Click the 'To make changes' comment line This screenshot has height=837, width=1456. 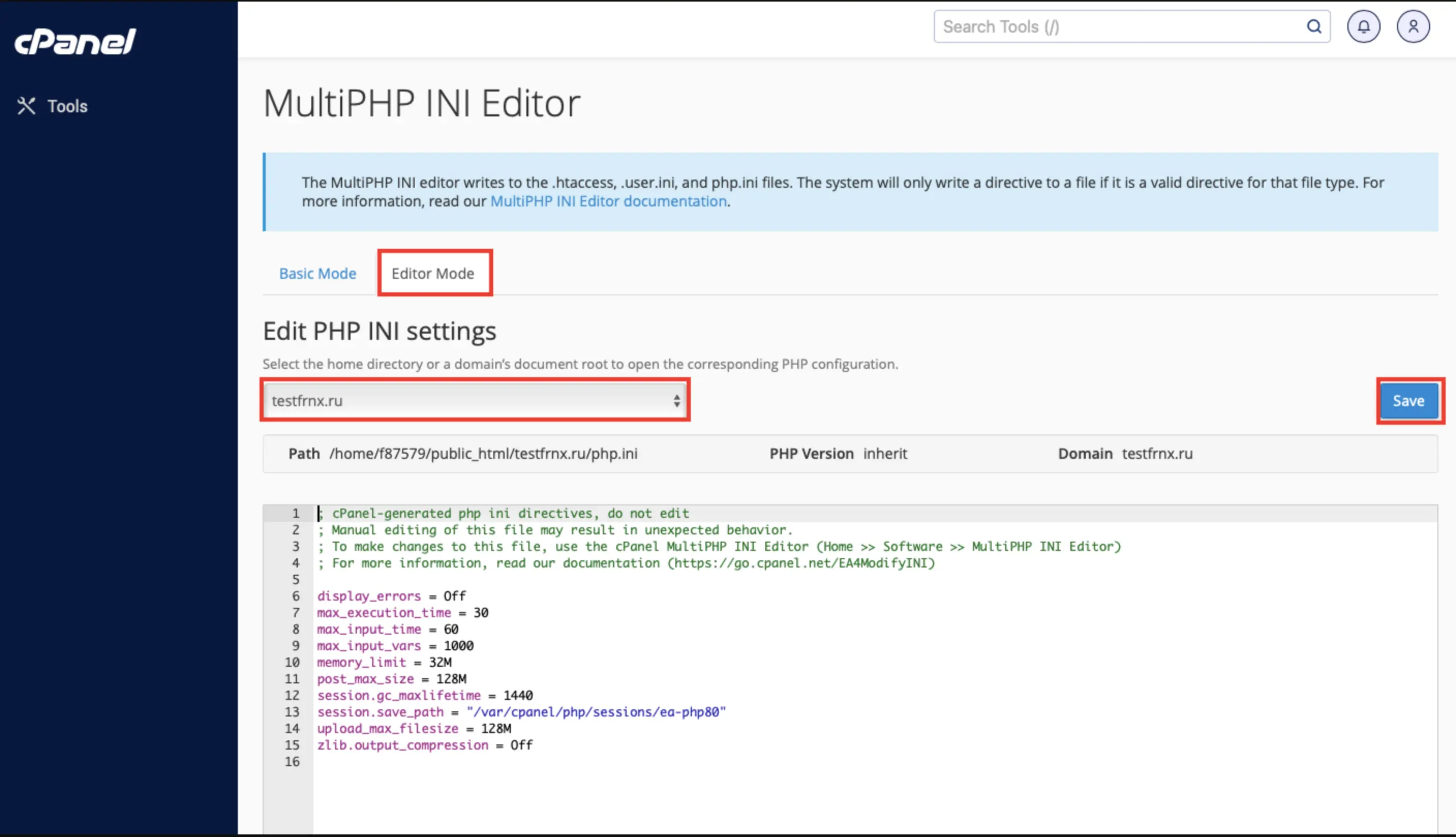[719, 547]
